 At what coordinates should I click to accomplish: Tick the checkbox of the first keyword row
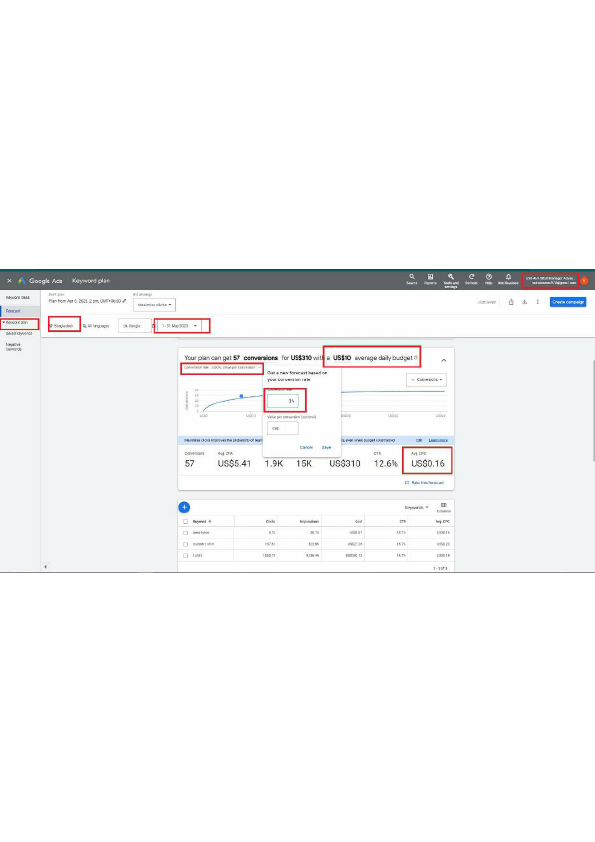[x=186, y=533]
